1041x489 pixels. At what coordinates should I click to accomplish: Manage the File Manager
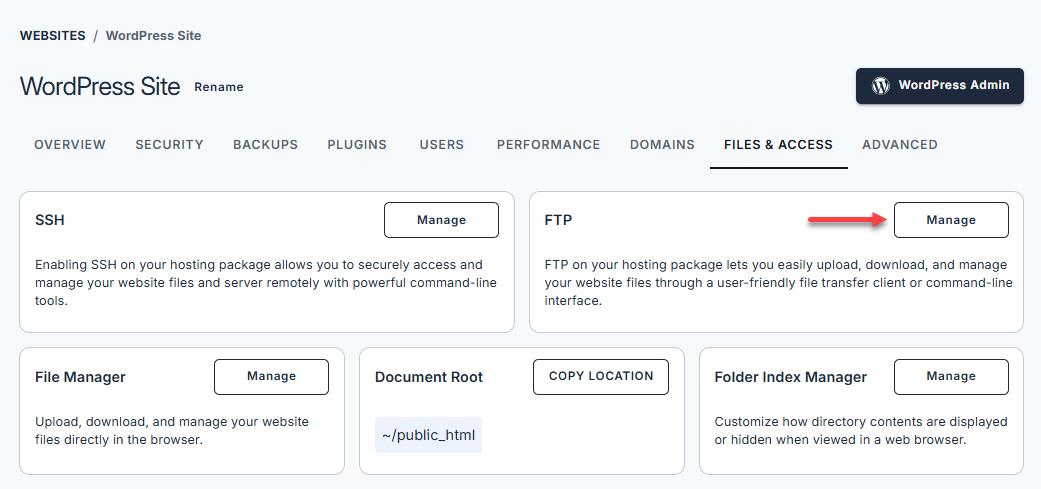(x=272, y=377)
